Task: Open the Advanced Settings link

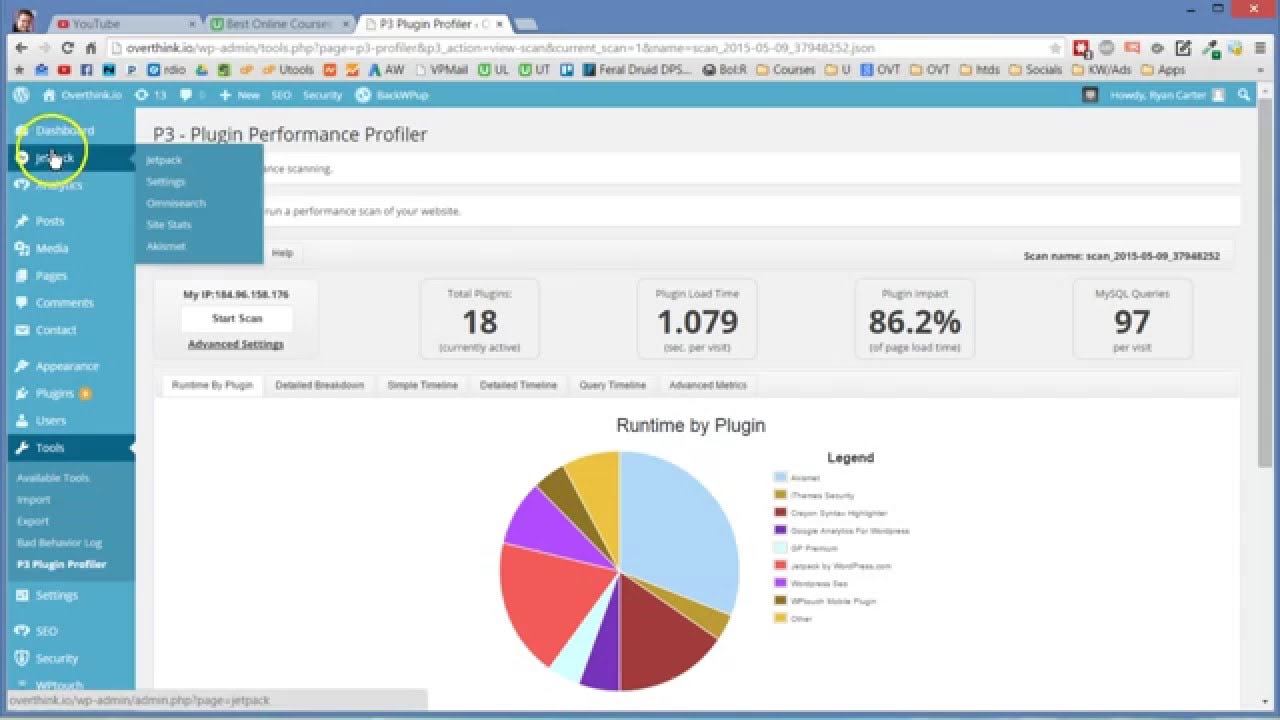Action: tap(236, 344)
